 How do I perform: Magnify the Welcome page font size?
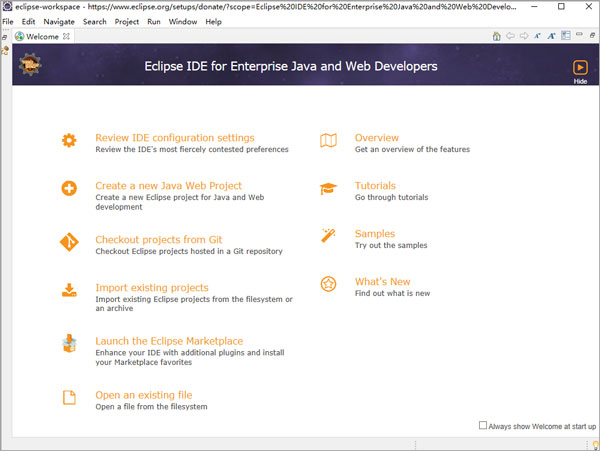[x=551, y=36]
